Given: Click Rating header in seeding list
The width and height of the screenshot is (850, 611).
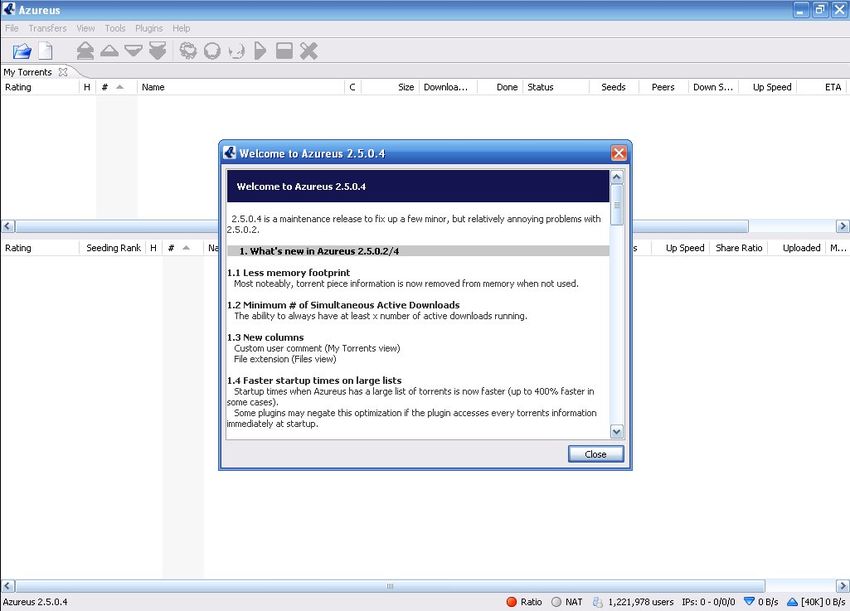Looking at the screenshot, I should 40,248.
